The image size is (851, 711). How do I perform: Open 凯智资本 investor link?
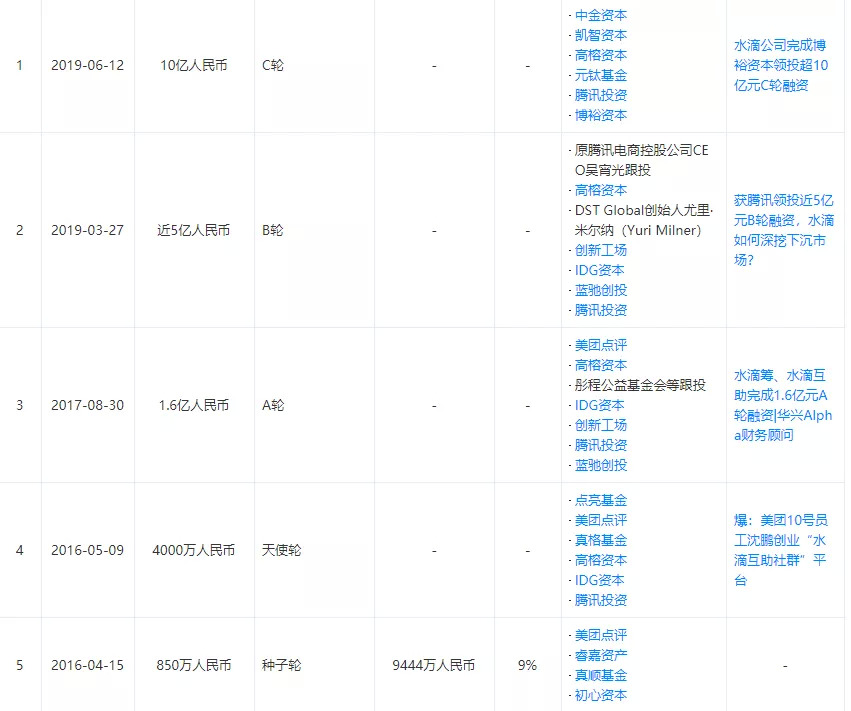click(x=601, y=35)
